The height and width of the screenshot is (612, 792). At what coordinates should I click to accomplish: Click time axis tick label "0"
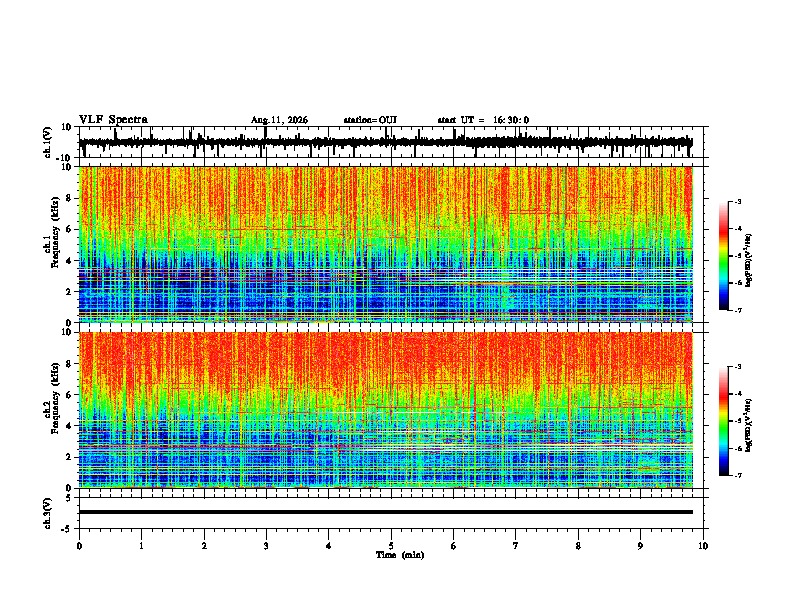click(79, 546)
